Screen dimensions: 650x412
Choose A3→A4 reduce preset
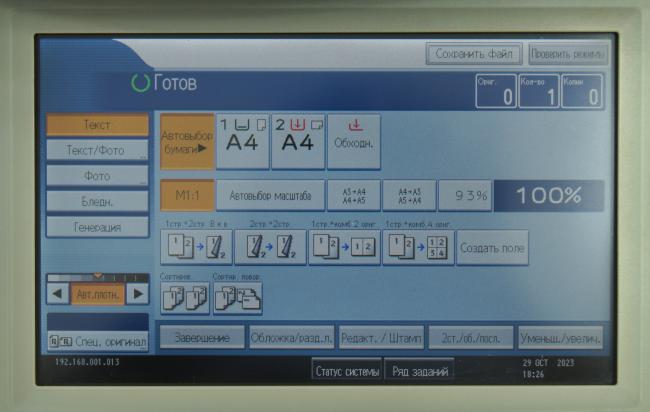354,195
